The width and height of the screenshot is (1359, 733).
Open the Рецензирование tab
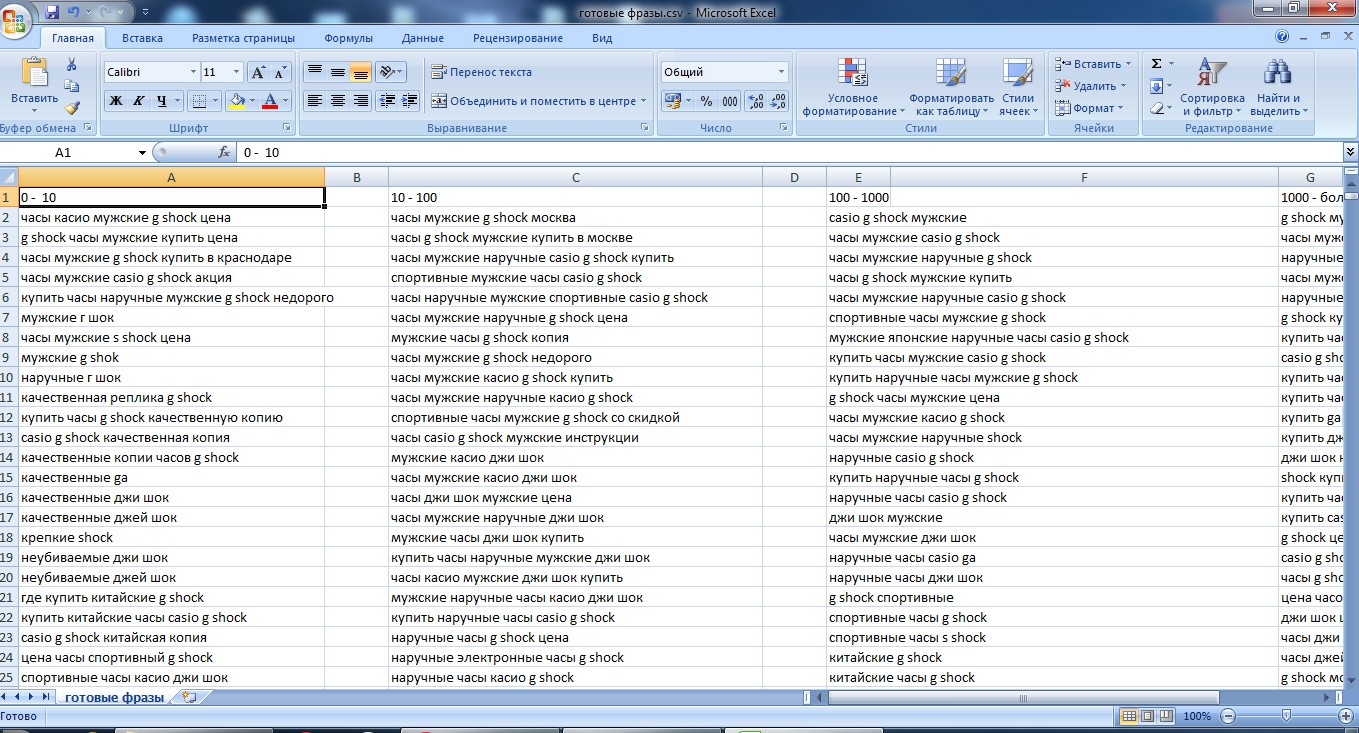(x=518, y=38)
